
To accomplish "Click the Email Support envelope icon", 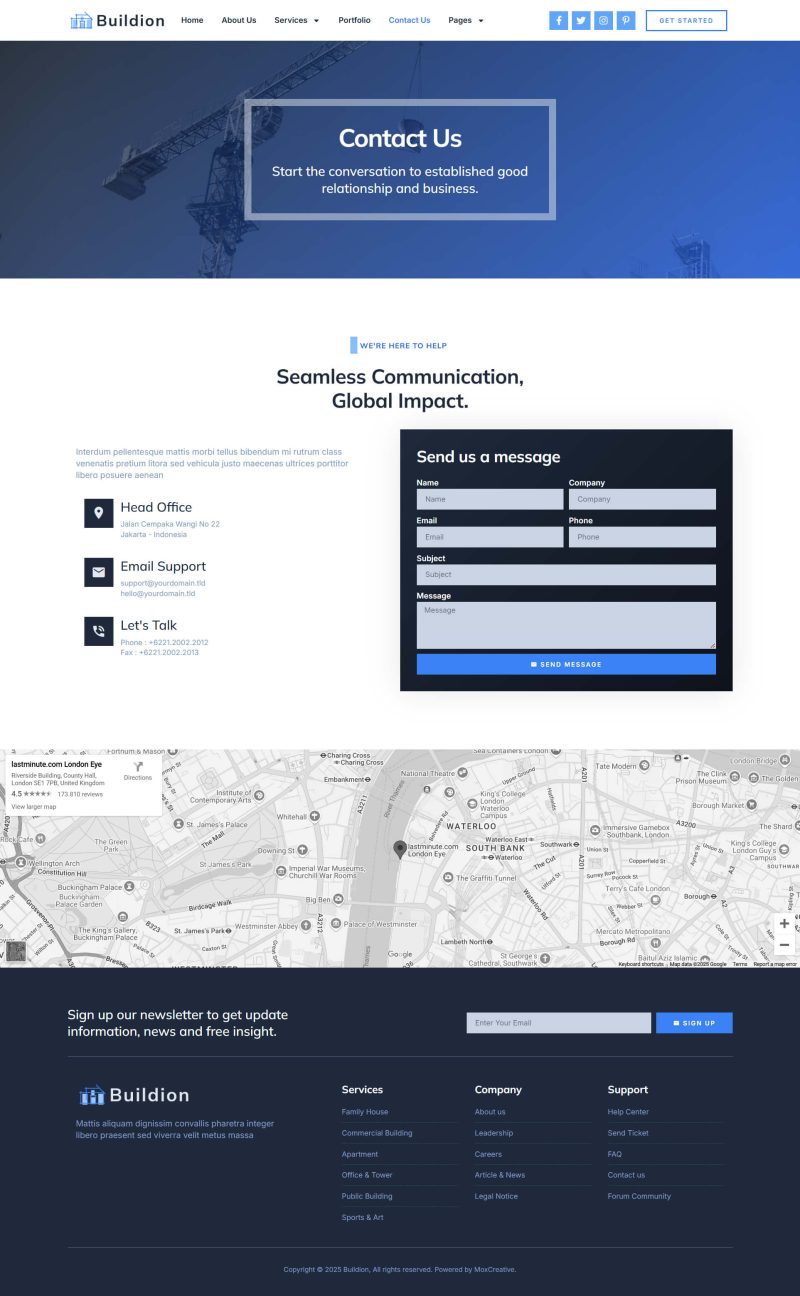I will pos(98,572).
